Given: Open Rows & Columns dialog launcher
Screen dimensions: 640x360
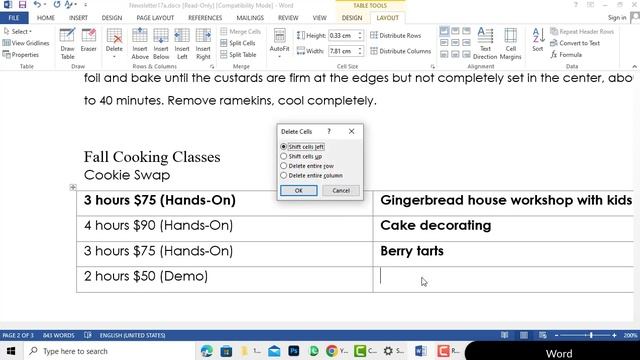Looking at the screenshot, I should [212, 67].
